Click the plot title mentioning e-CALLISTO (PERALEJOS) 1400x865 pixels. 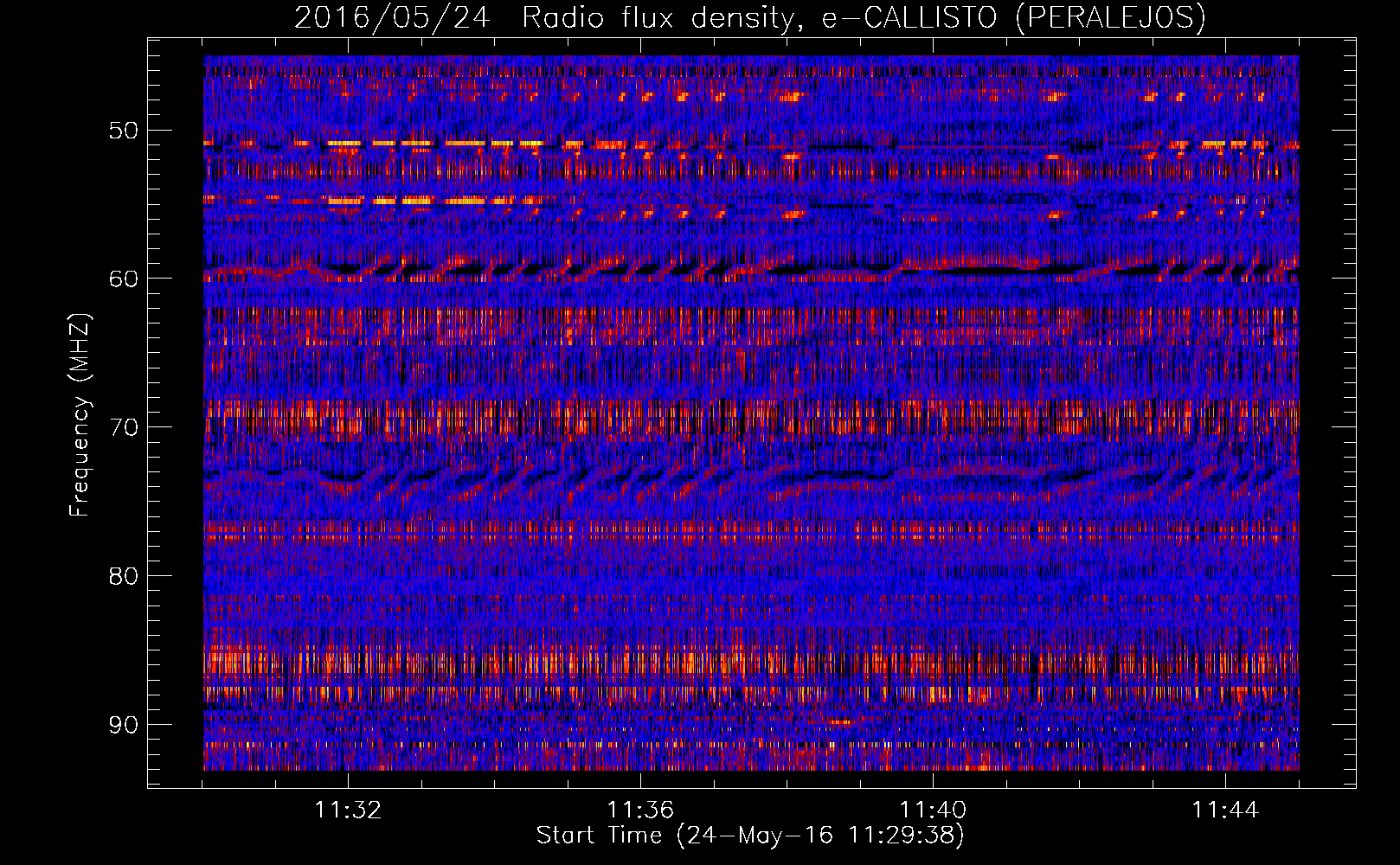[749, 17]
